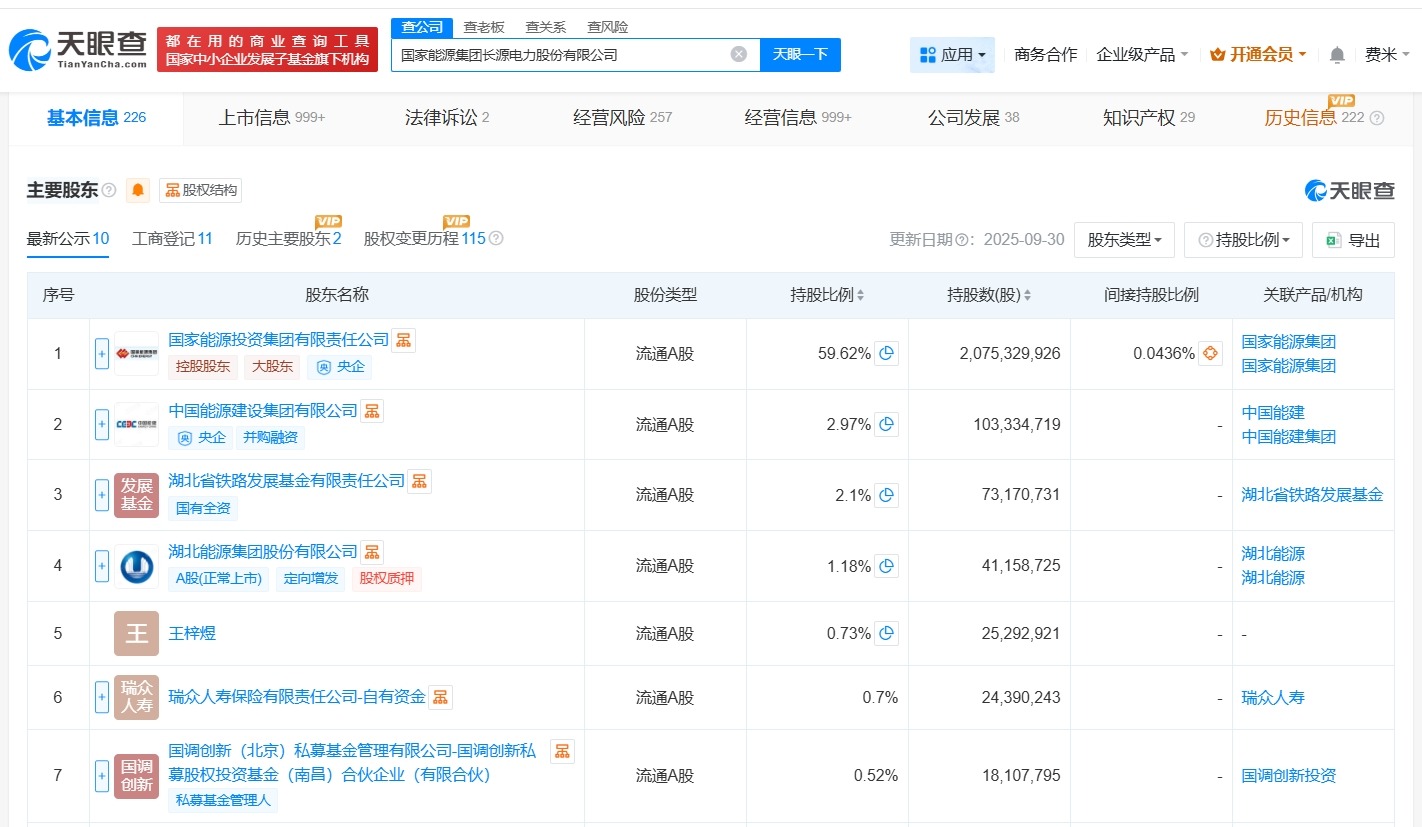Click the 天眼一下 search button

pos(800,54)
